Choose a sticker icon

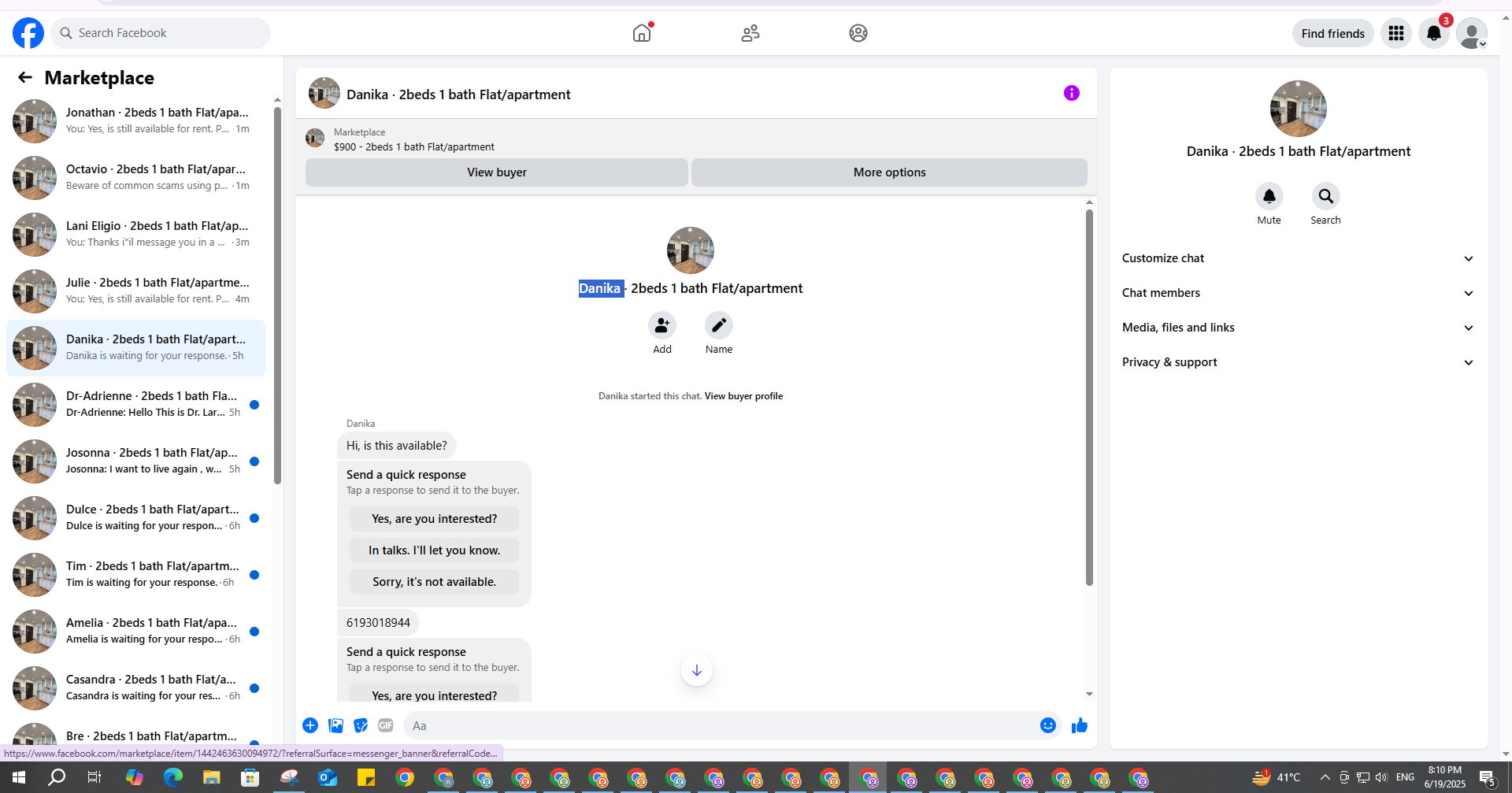tap(361, 725)
